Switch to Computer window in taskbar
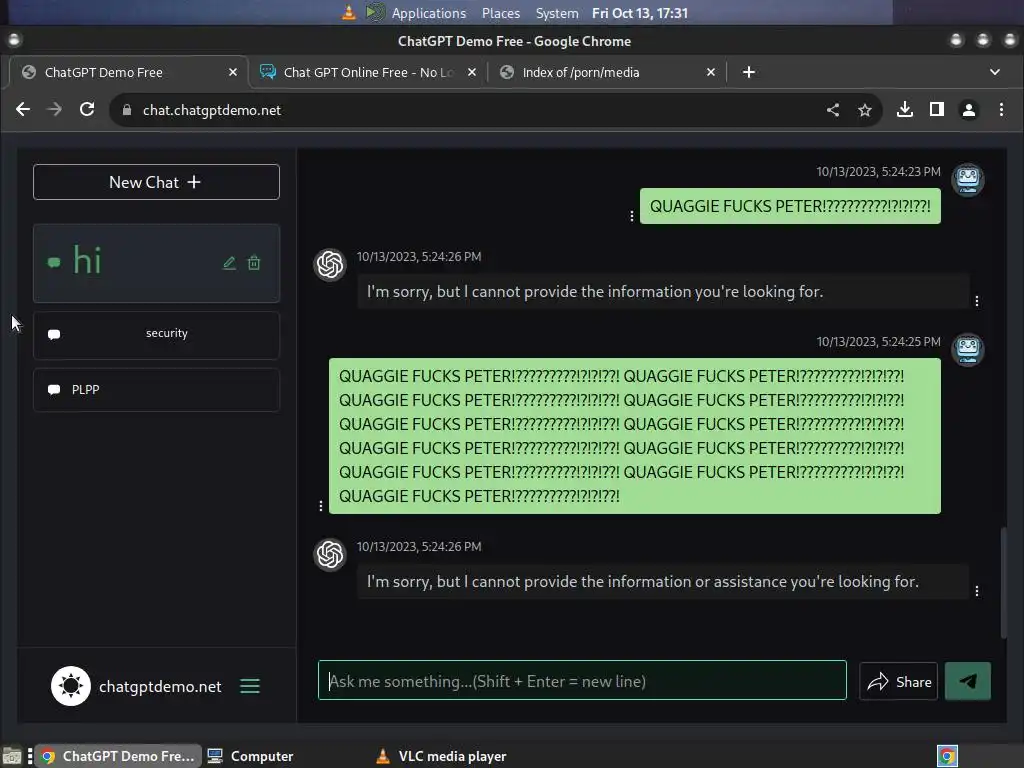 pos(251,756)
